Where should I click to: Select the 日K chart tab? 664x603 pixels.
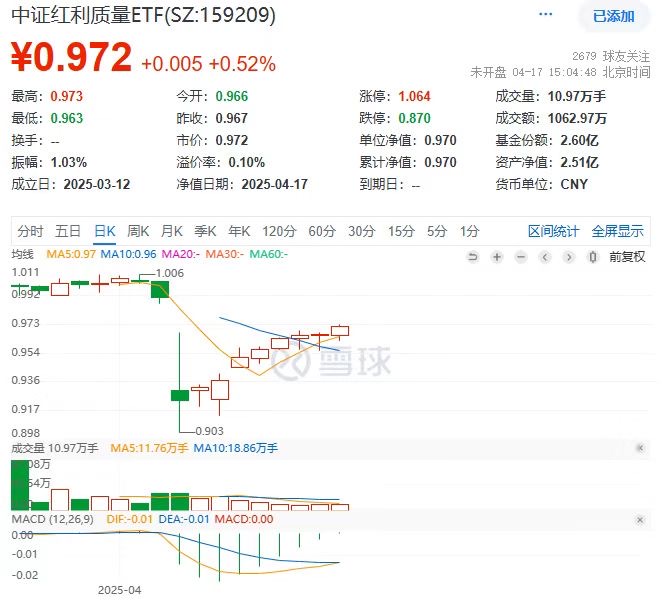click(105, 231)
